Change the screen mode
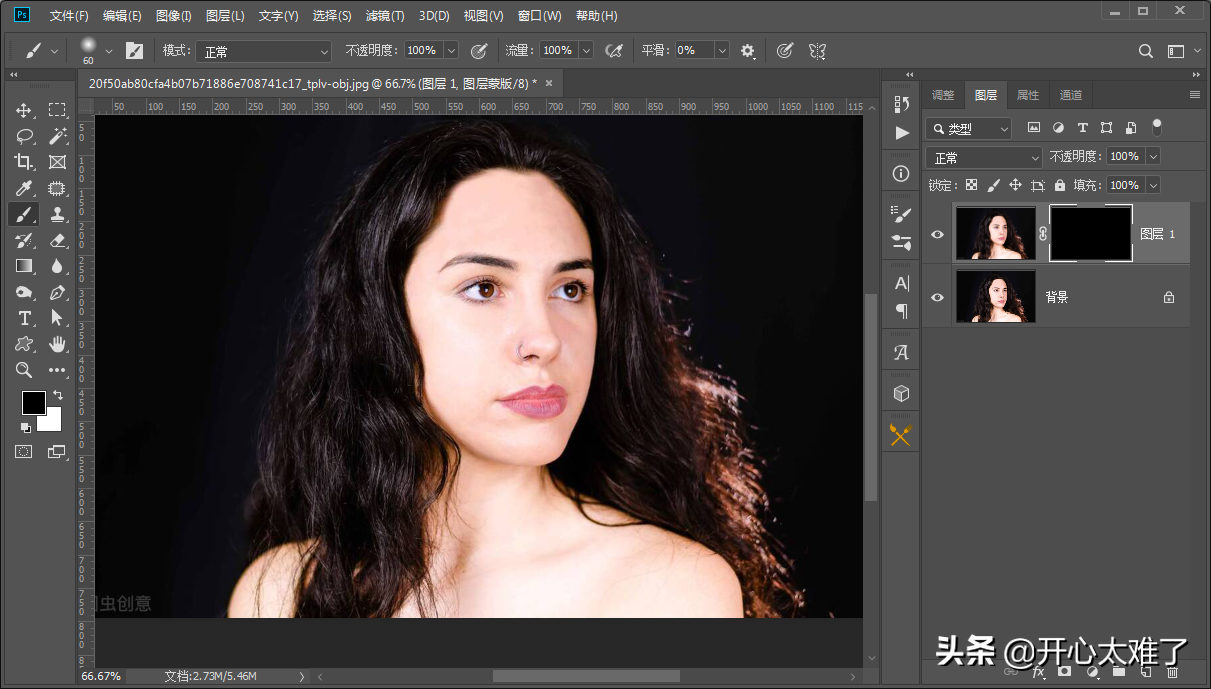Image resolution: width=1211 pixels, height=689 pixels. pos(57,452)
